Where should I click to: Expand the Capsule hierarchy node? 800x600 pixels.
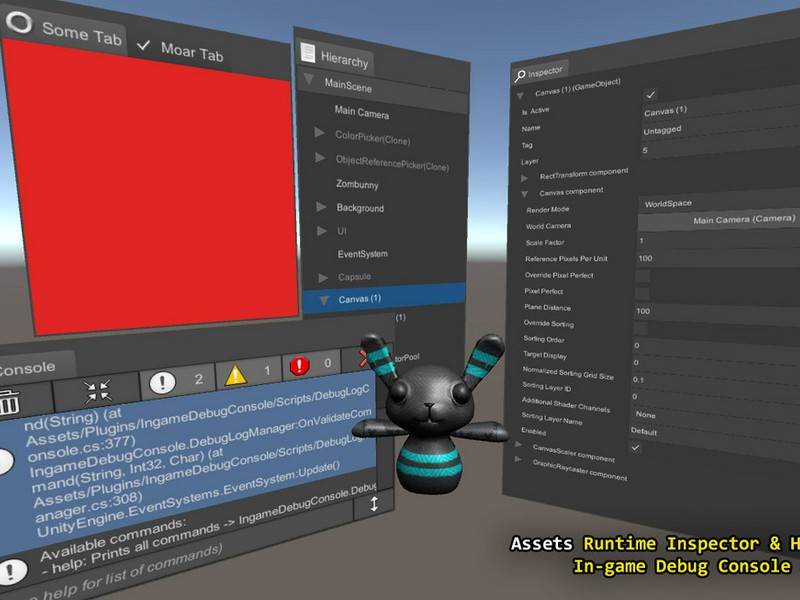tap(323, 278)
